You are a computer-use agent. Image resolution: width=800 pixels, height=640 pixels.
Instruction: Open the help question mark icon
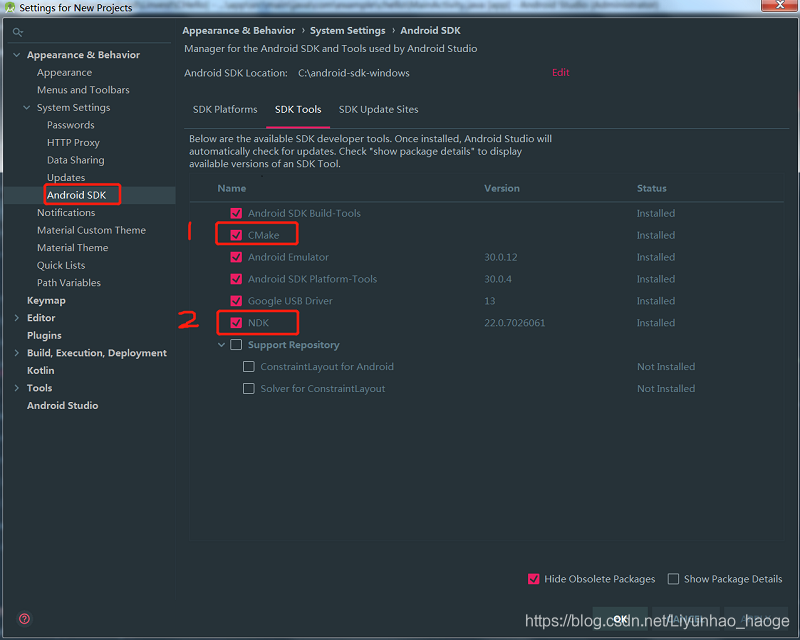(24, 619)
